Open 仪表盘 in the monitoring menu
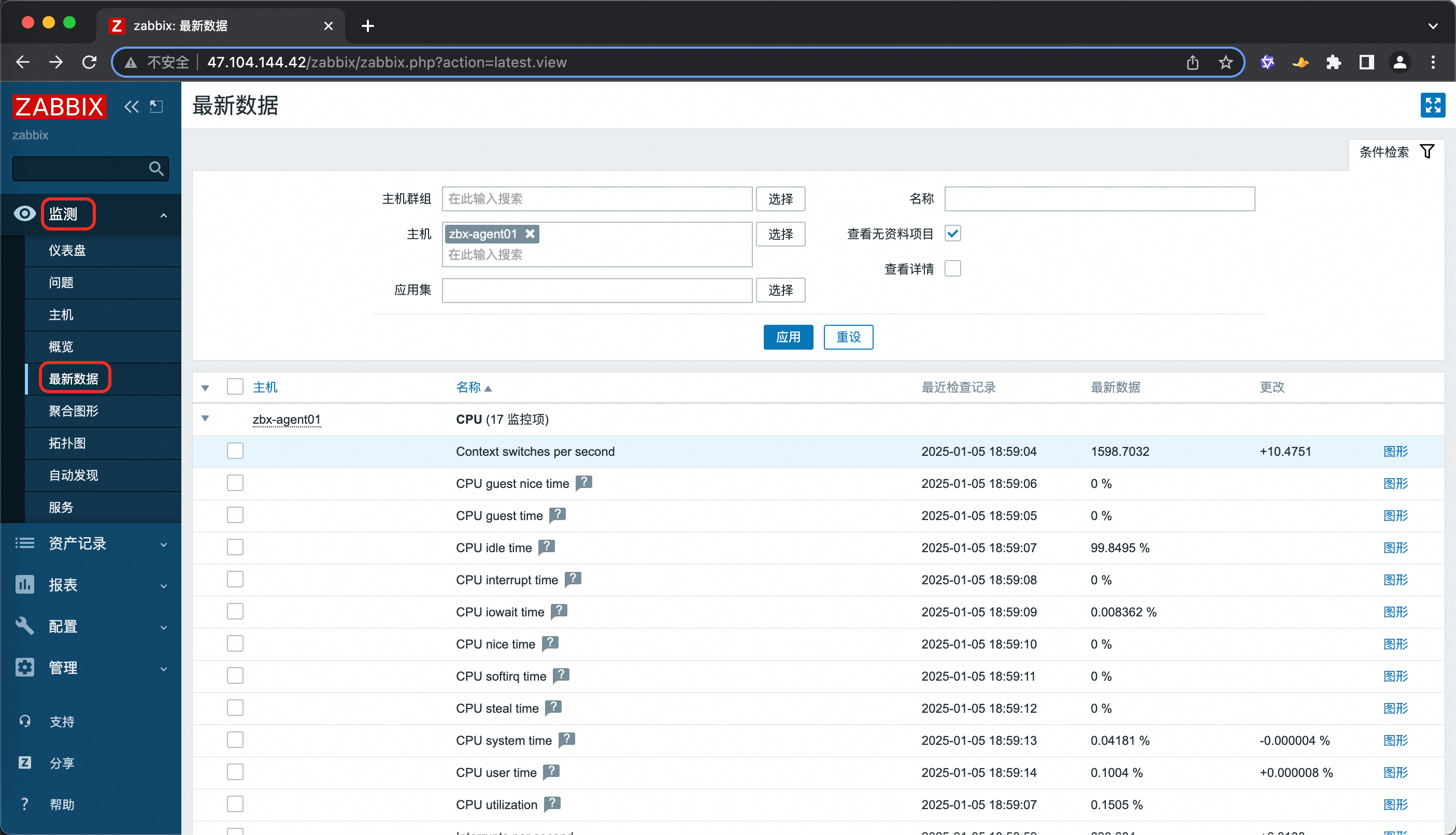This screenshot has width=1456, height=835. (x=67, y=251)
